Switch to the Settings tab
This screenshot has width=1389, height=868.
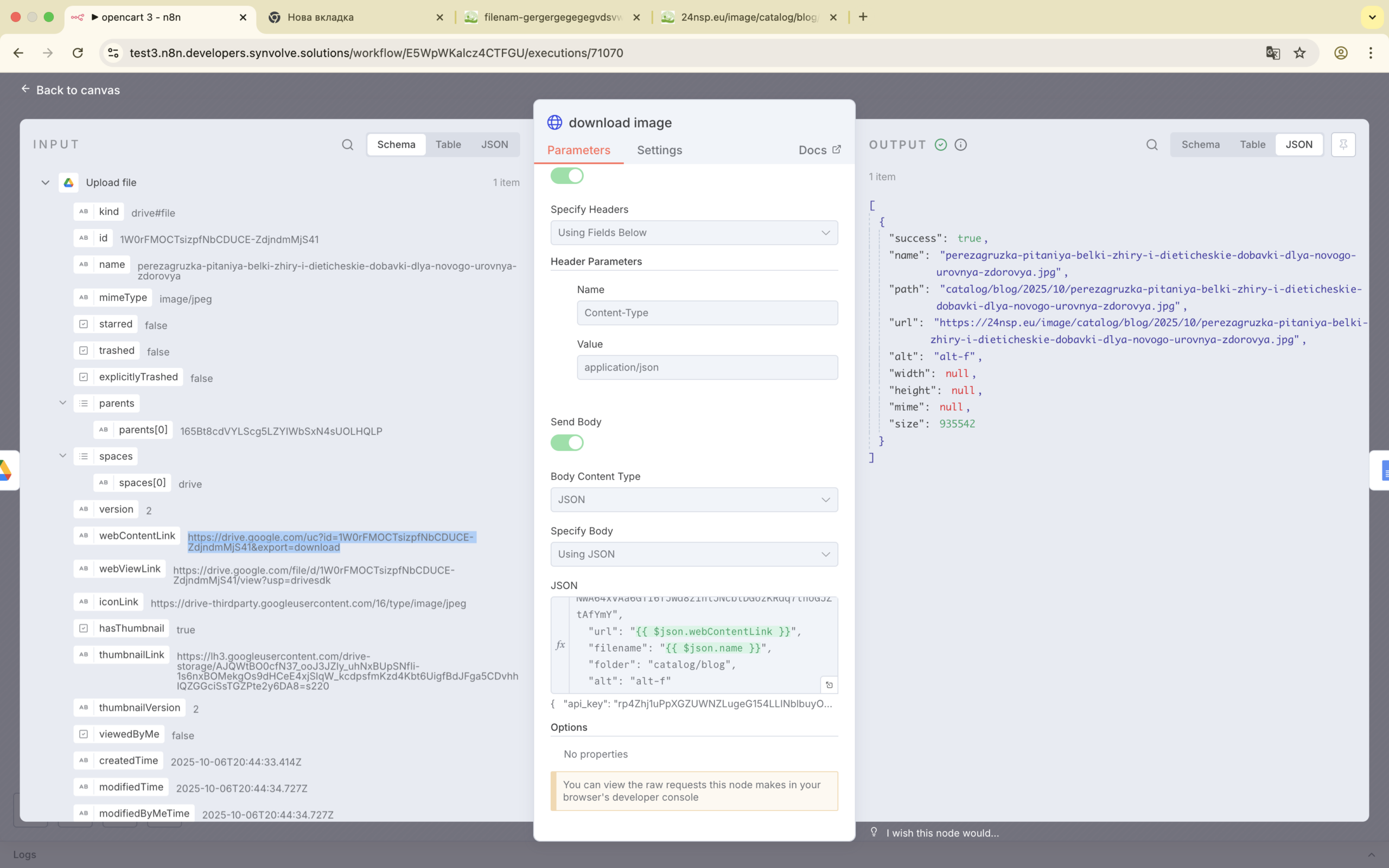point(659,150)
